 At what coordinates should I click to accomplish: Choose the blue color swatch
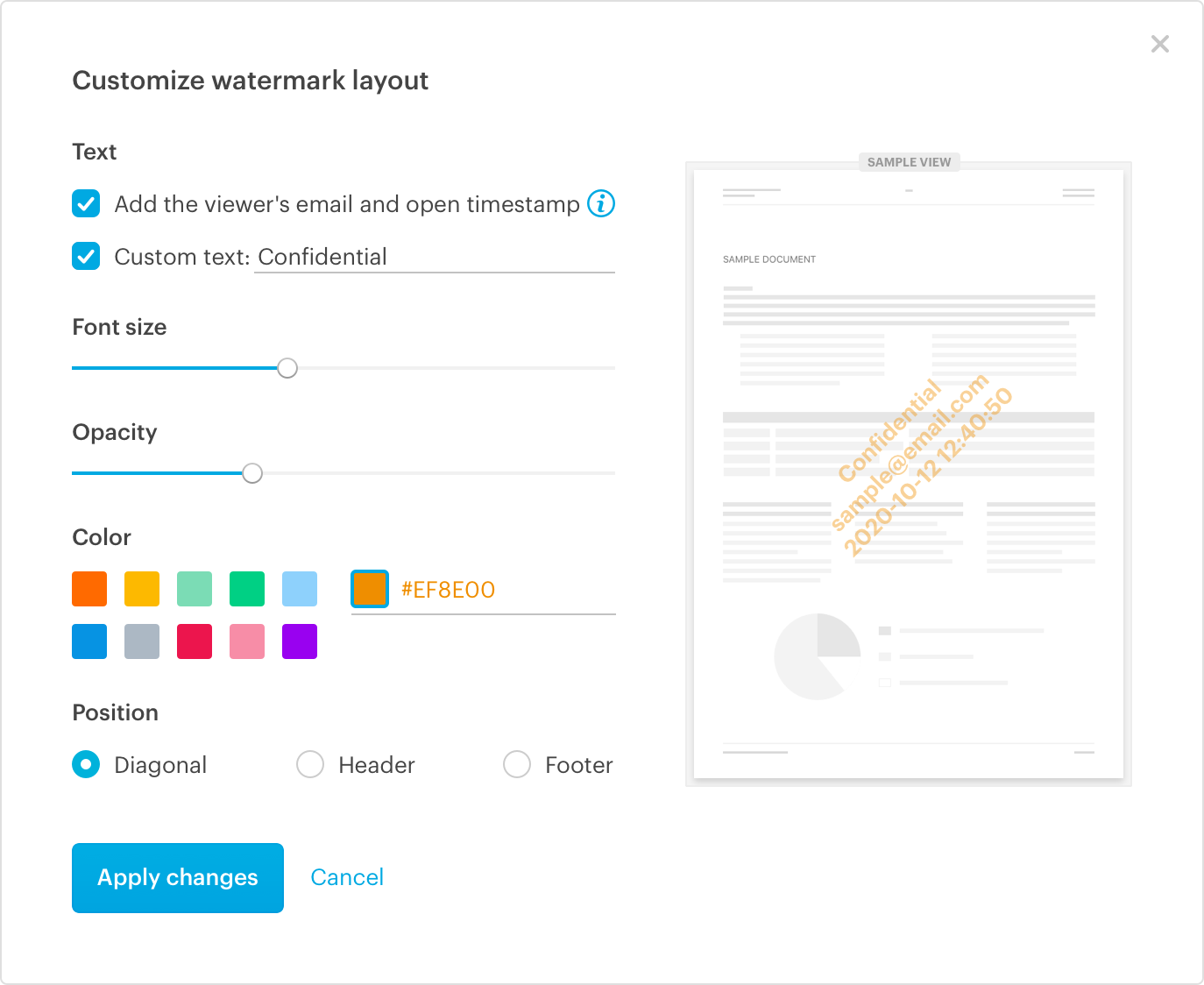(89, 641)
